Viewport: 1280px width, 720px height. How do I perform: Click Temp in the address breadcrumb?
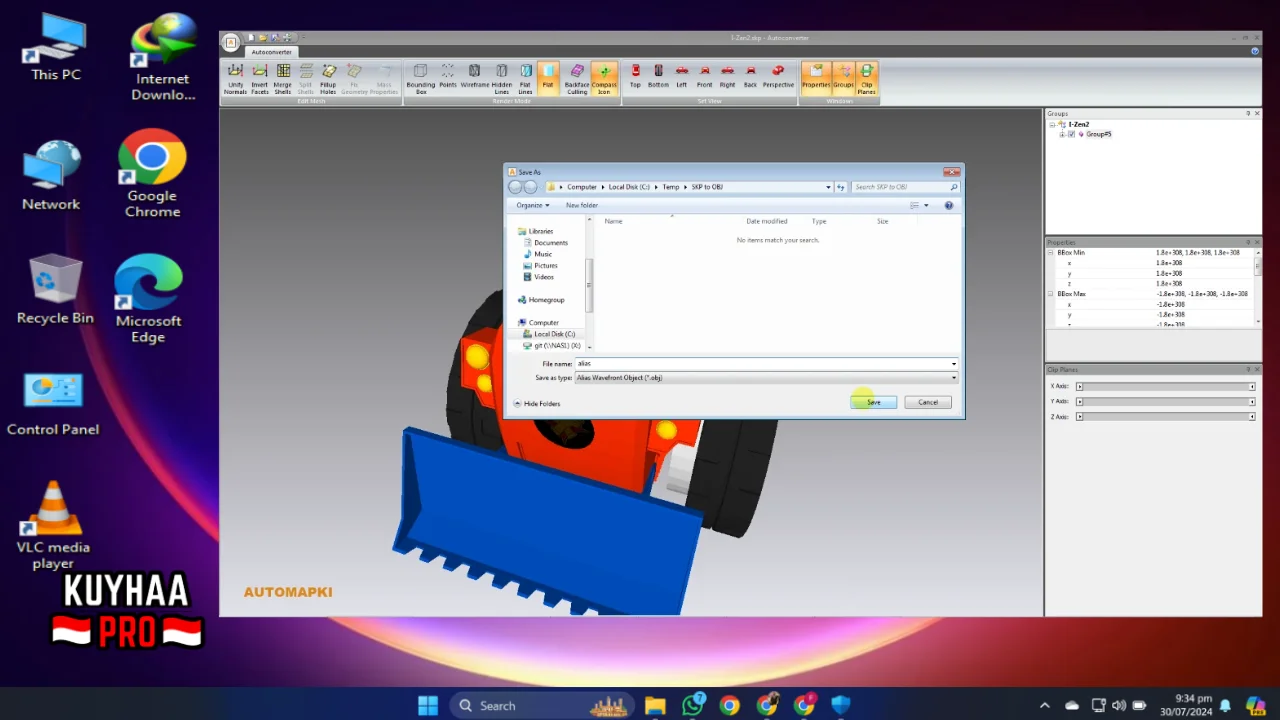[670, 187]
